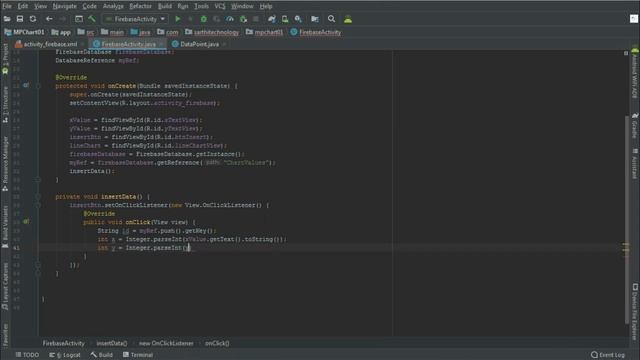Navigate back with the left arrow
This screenshot has width=640, height=360.
pyautogui.click(x=49, y=19)
